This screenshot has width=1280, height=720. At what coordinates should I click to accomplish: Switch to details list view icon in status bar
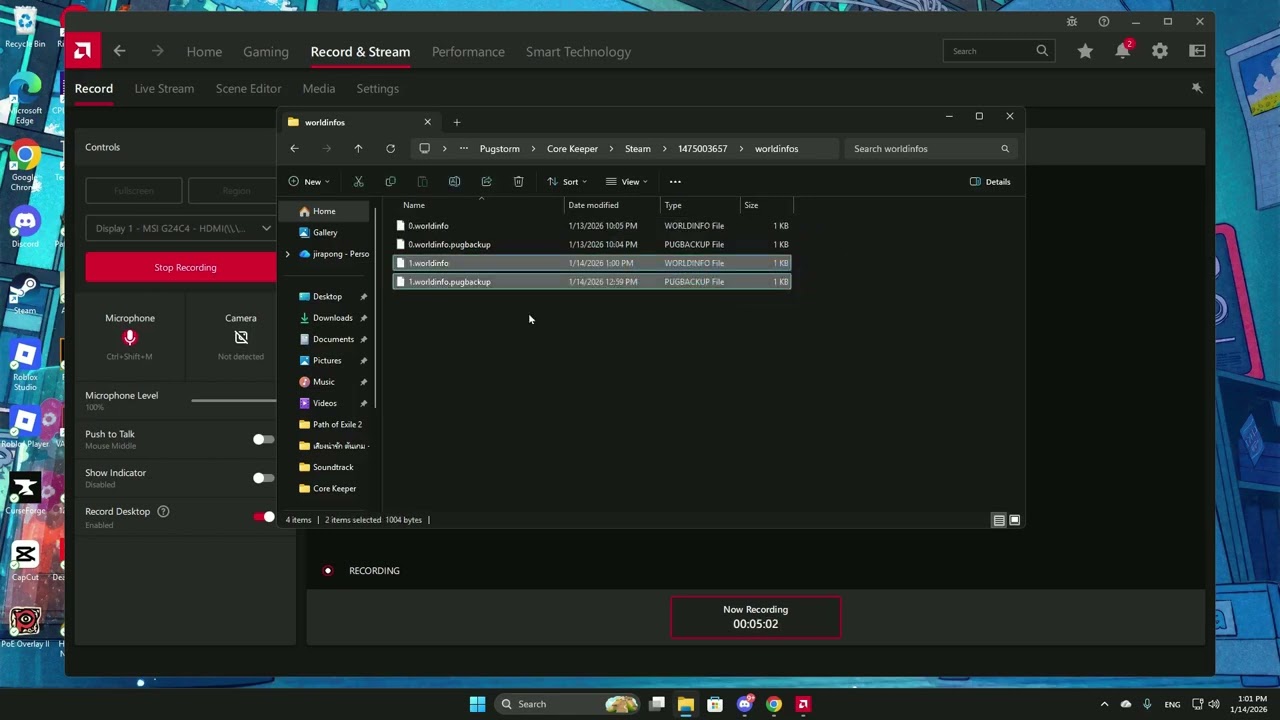click(999, 520)
